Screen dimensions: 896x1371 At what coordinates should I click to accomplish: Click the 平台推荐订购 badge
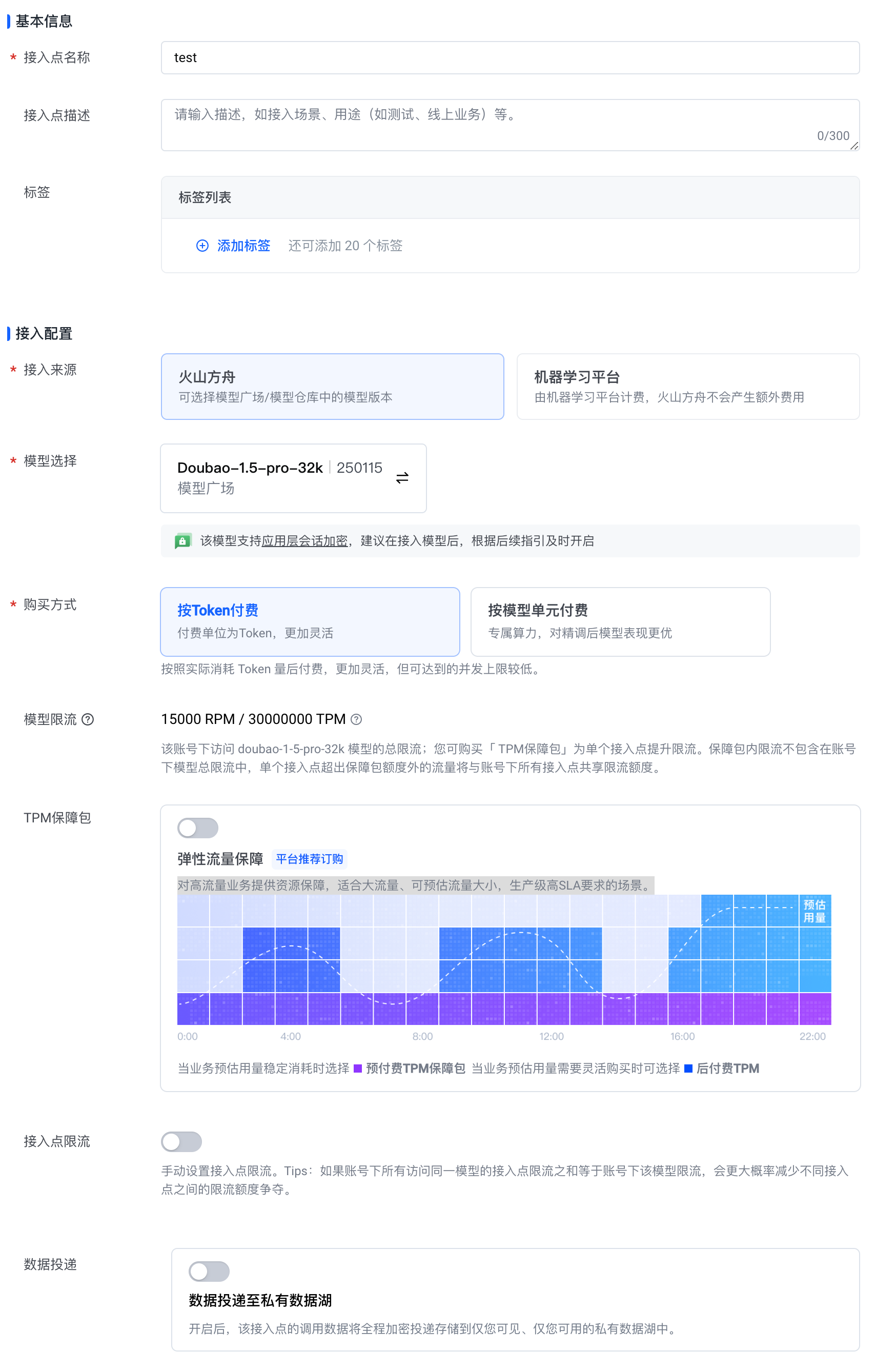[x=309, y=859]
